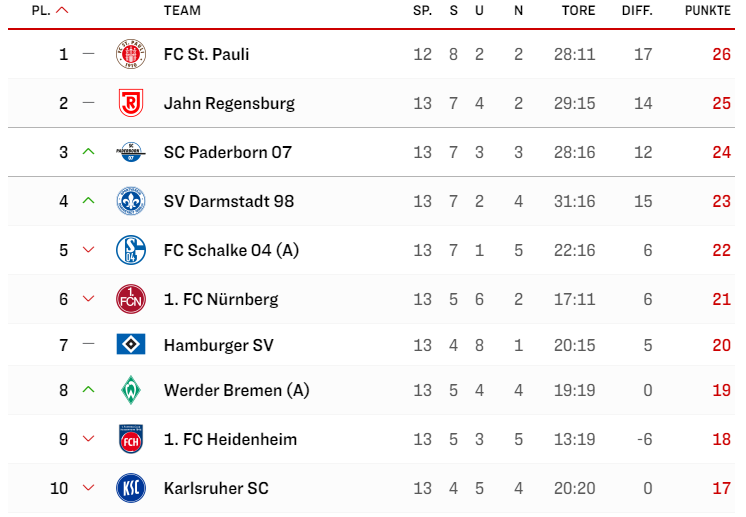The width and height of the screenshot is (746, 517).
Task: Select the 1. FC Heidenheim FCH crest
Action: pyautogui.click(x=131, y=439)
